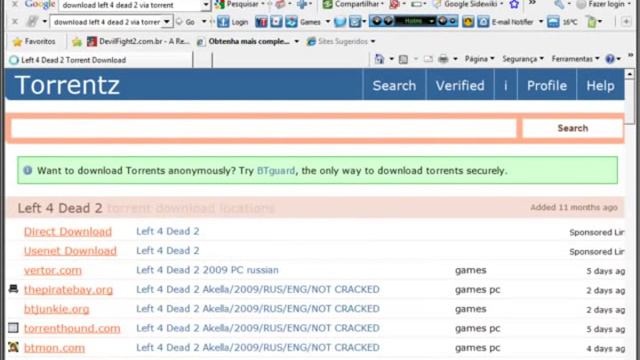The width and height of the screenshot is (640, 360).
Task: Focus the Torrentz search input field
Action: click(x=264, y=128)
